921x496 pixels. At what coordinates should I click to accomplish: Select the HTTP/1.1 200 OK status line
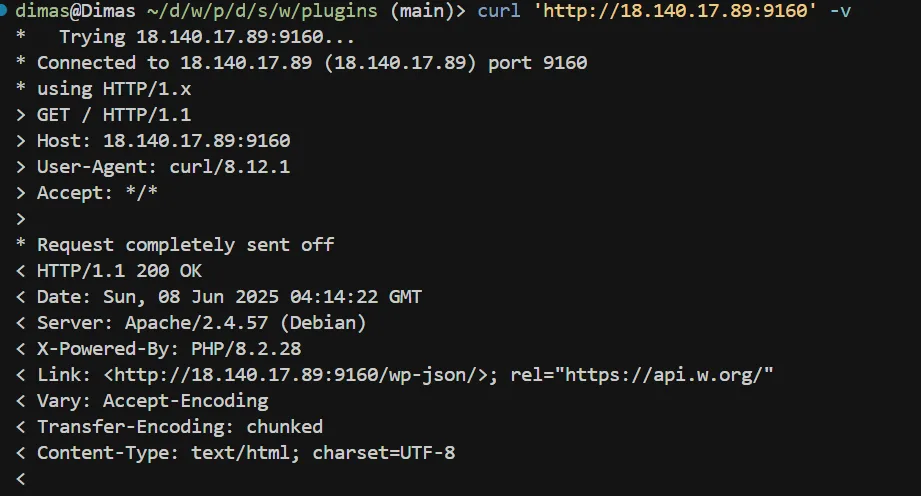(119, 271)
